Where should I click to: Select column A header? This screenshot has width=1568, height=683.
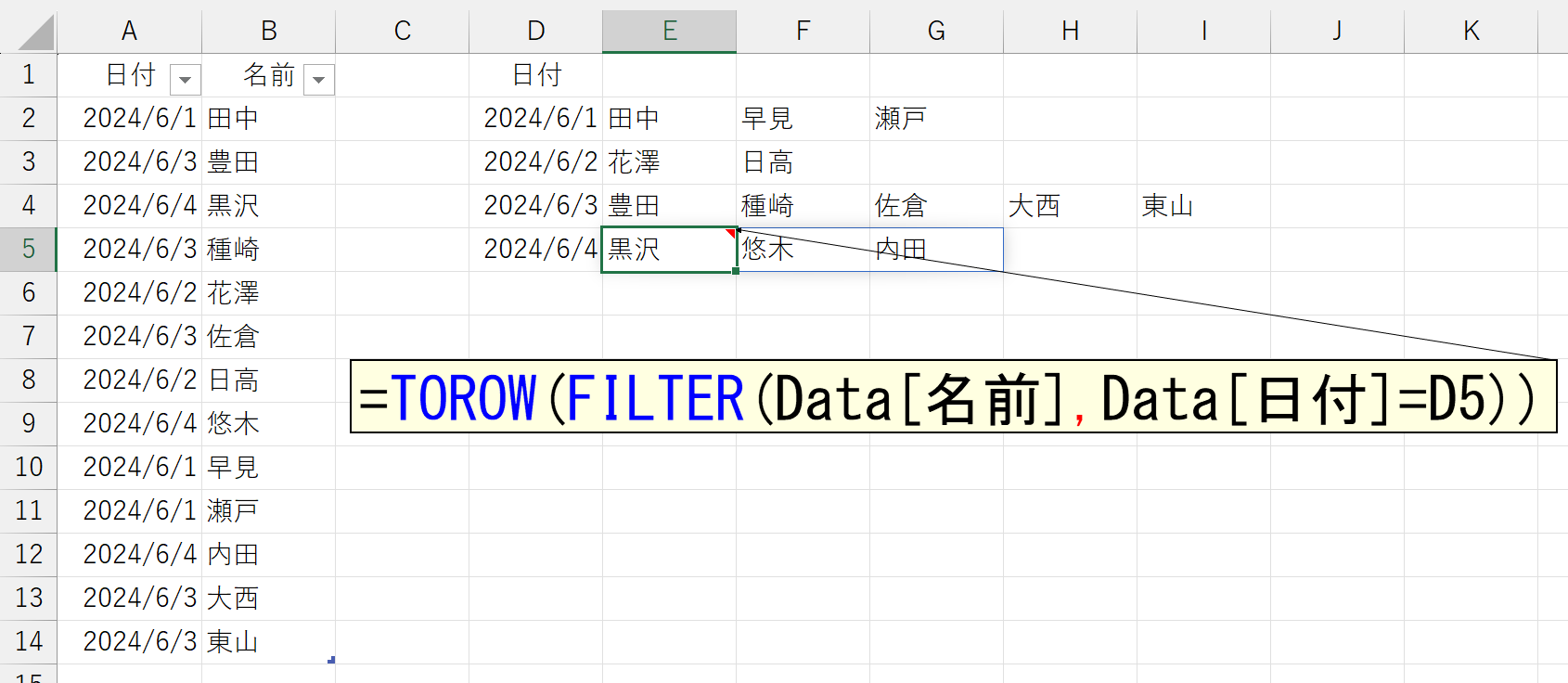pos(129,32)
